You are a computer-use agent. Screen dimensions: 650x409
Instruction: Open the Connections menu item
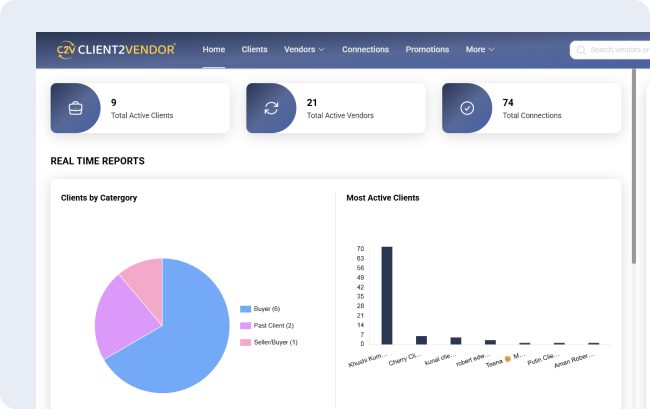click(x=365, y=49)
